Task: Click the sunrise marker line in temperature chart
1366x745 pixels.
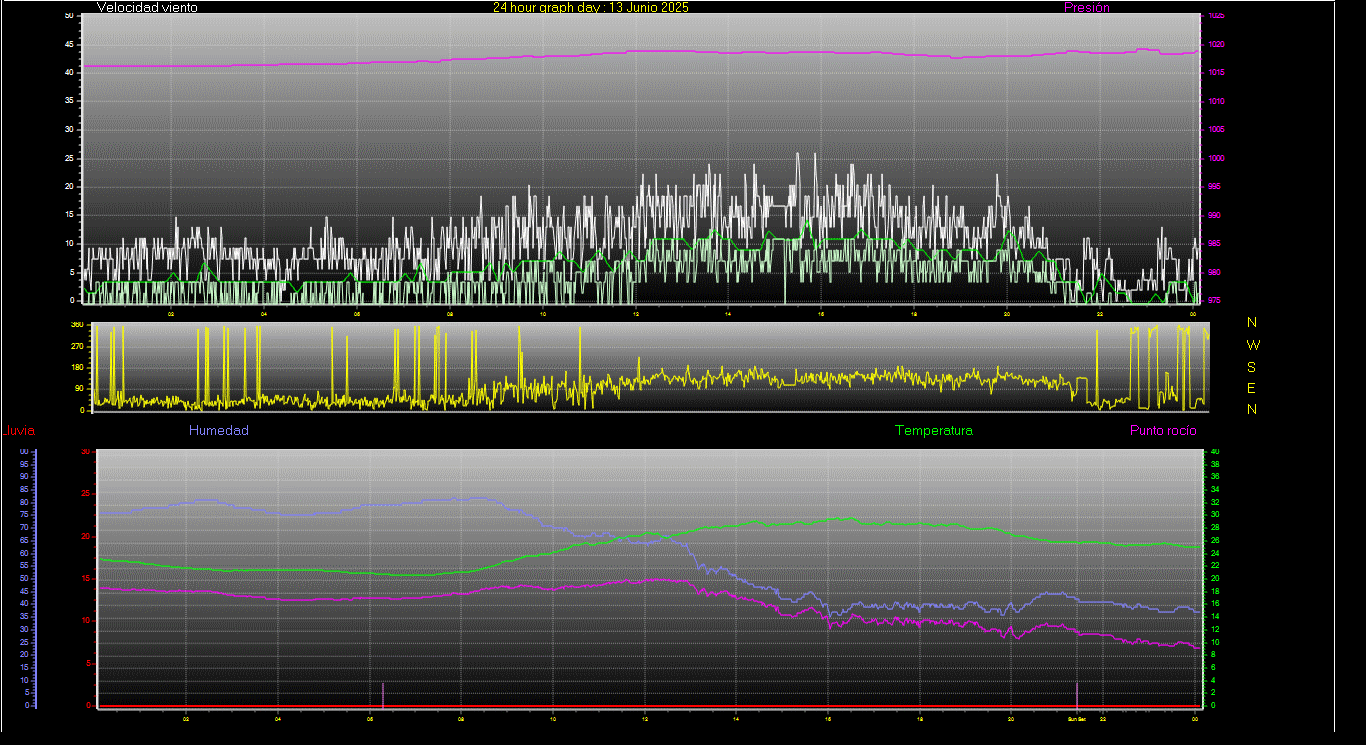Action: point(383,694)
